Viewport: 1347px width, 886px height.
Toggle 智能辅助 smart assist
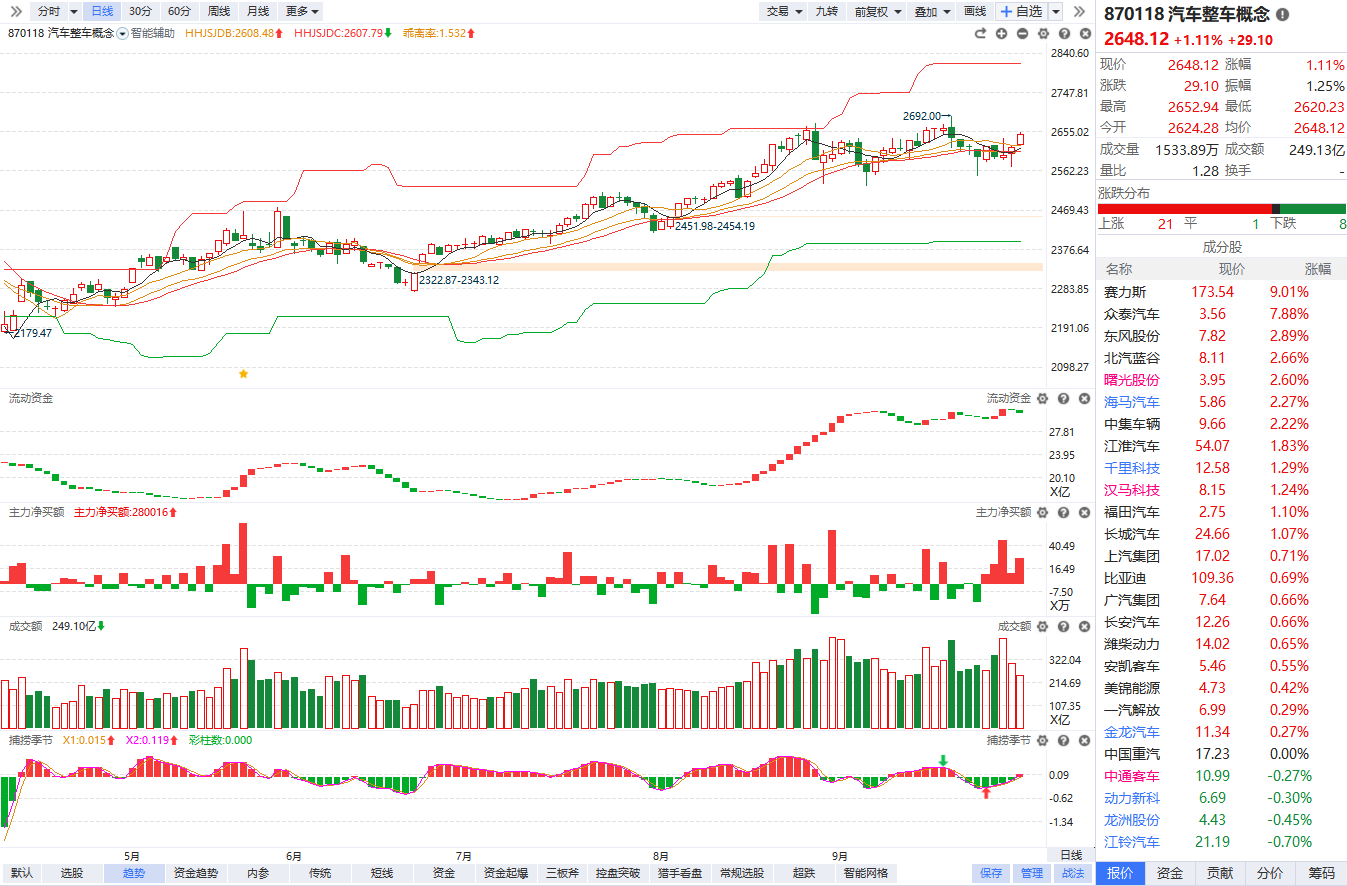153,33
